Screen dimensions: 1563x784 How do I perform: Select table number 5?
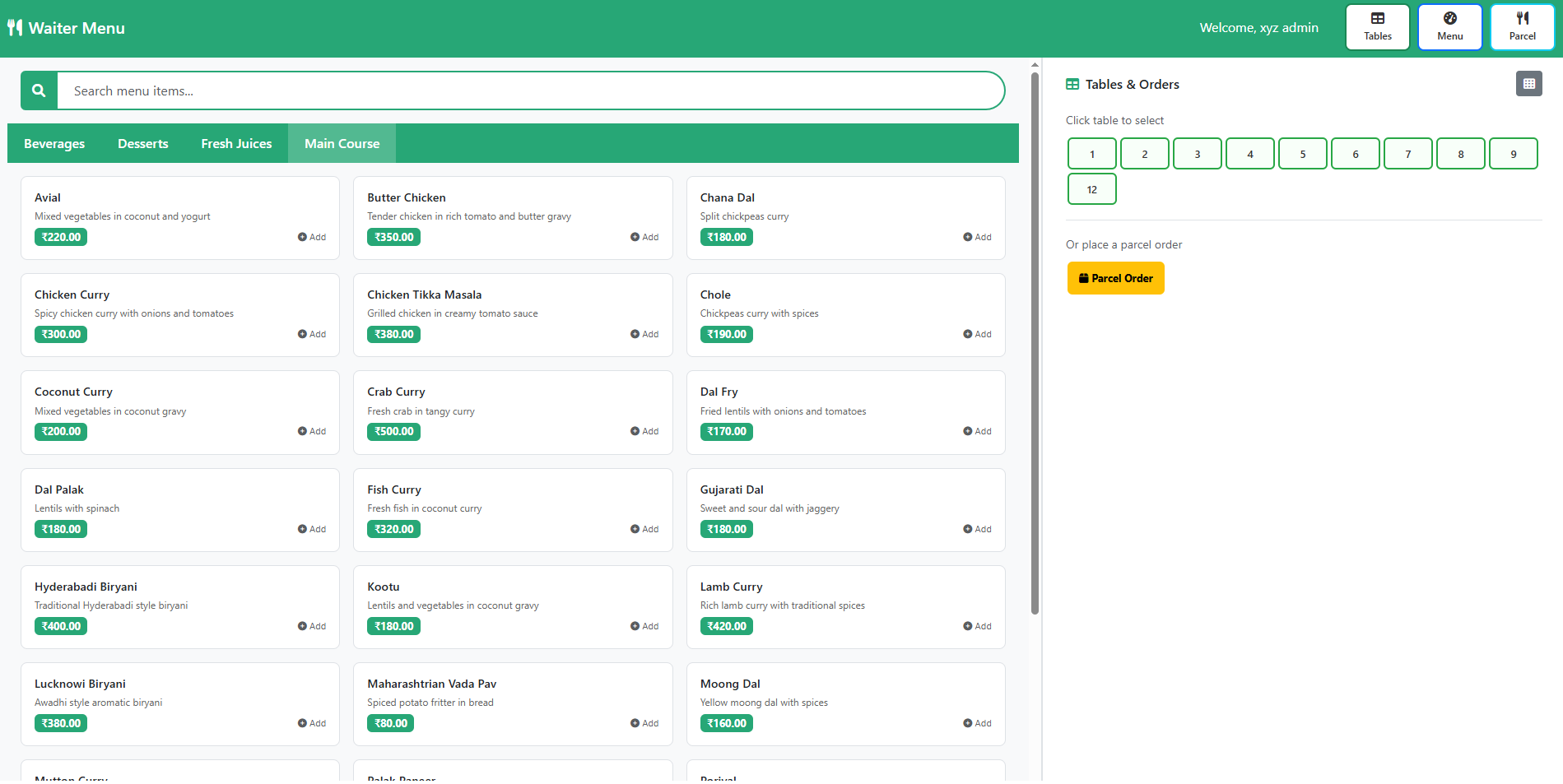[x=1302, y=153]
